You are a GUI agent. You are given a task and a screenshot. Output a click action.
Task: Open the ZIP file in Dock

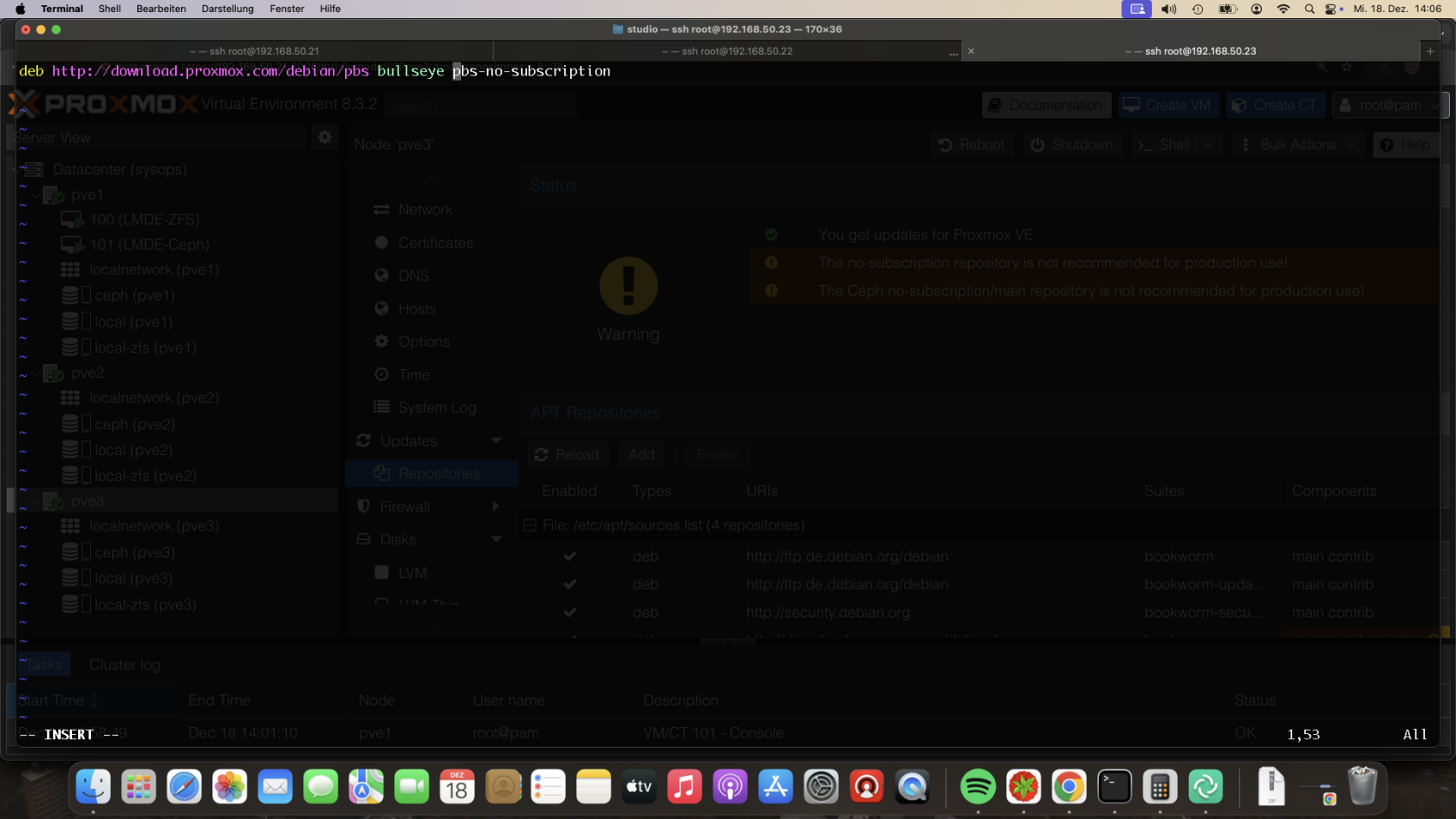click(1271, 787)
